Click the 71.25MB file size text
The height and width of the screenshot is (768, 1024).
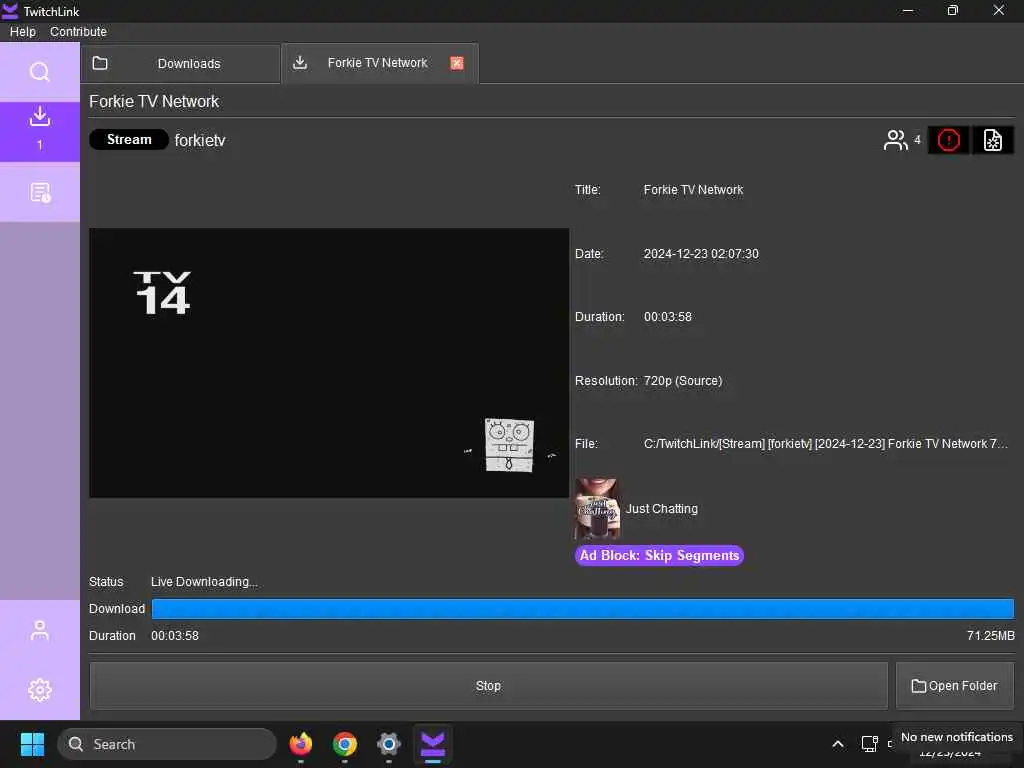pos(991,636)
